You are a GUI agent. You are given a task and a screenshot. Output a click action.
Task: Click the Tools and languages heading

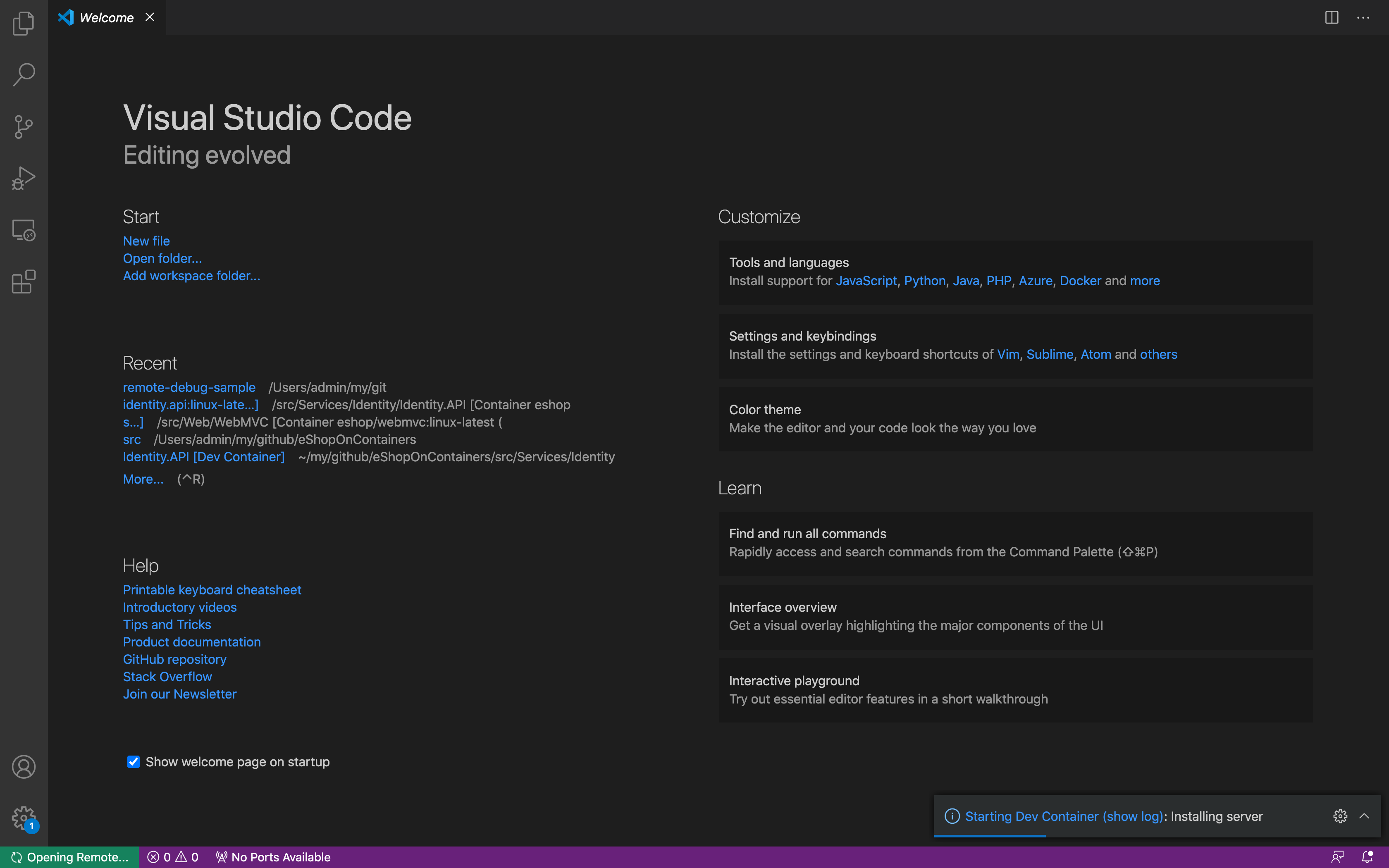[x=789, y=262]
